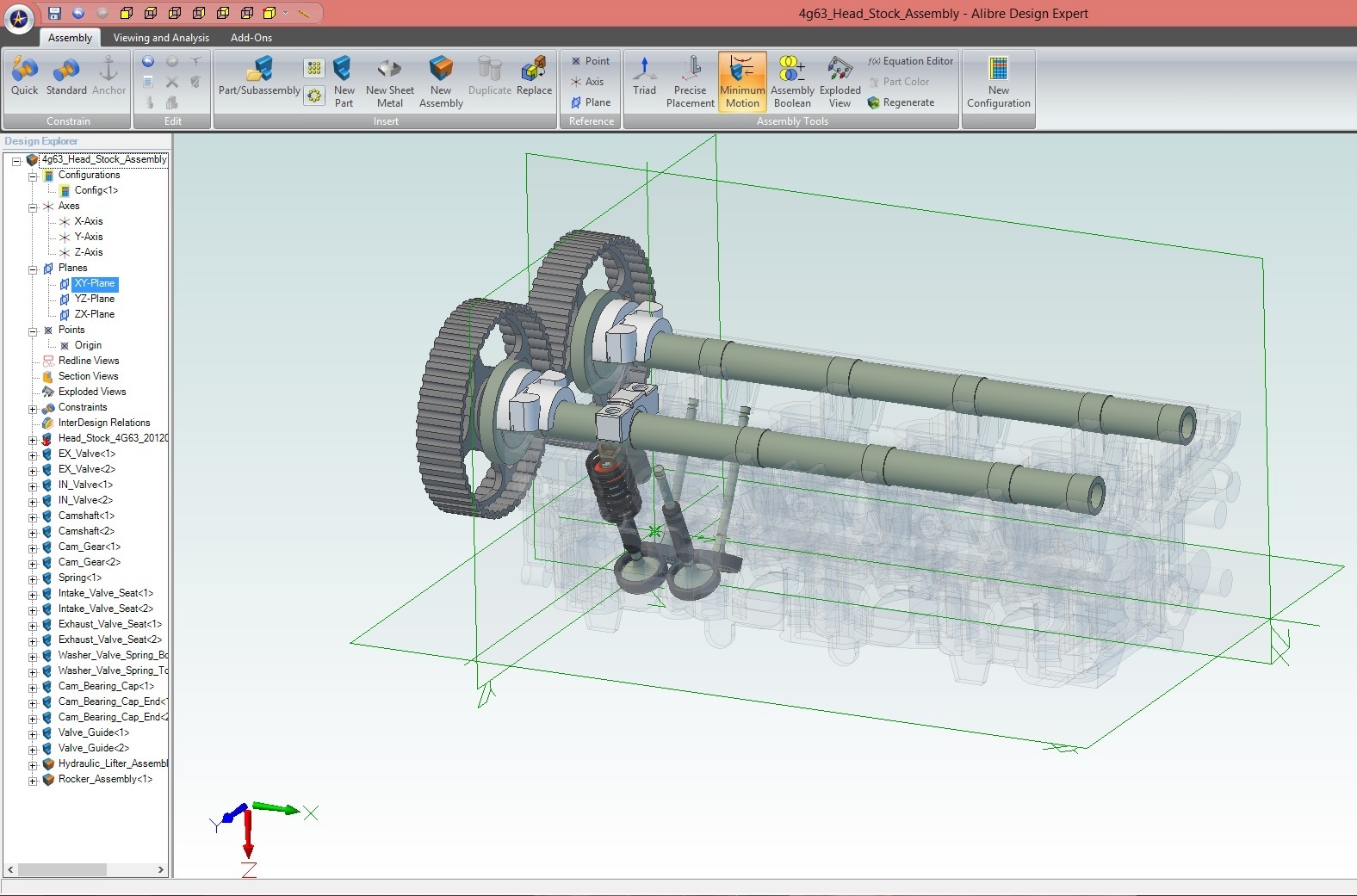Open the Alibre application menu button
The height and width of the screenshot is (896, 1357).
pyautogui.click(x=19, y=17)
